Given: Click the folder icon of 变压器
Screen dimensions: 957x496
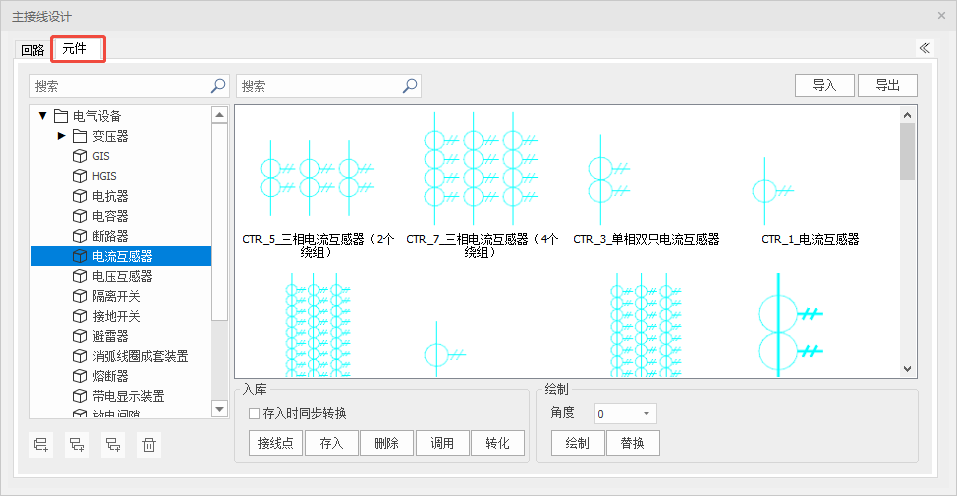Looking at the screenshot, I should click(x=80, y=136).
